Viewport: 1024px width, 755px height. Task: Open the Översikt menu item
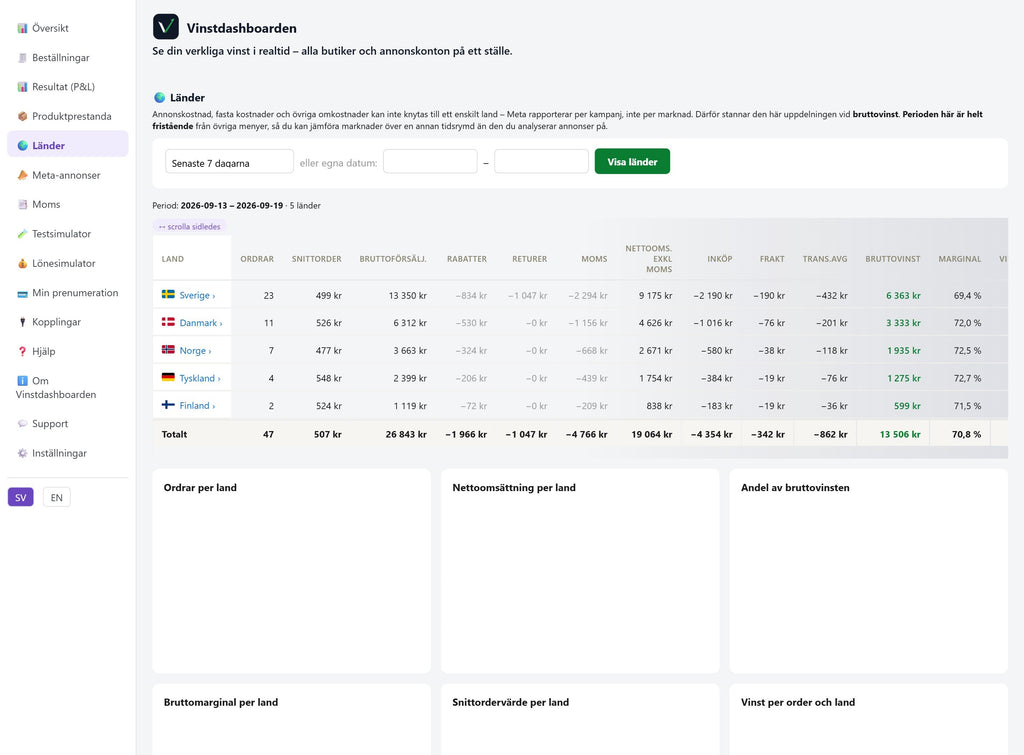[68, 28]
